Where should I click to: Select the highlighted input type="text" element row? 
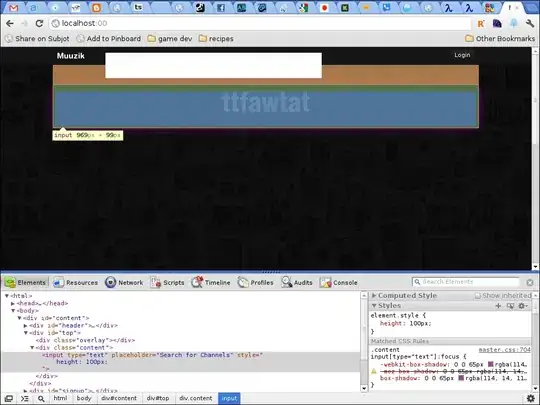coord(180,362)
